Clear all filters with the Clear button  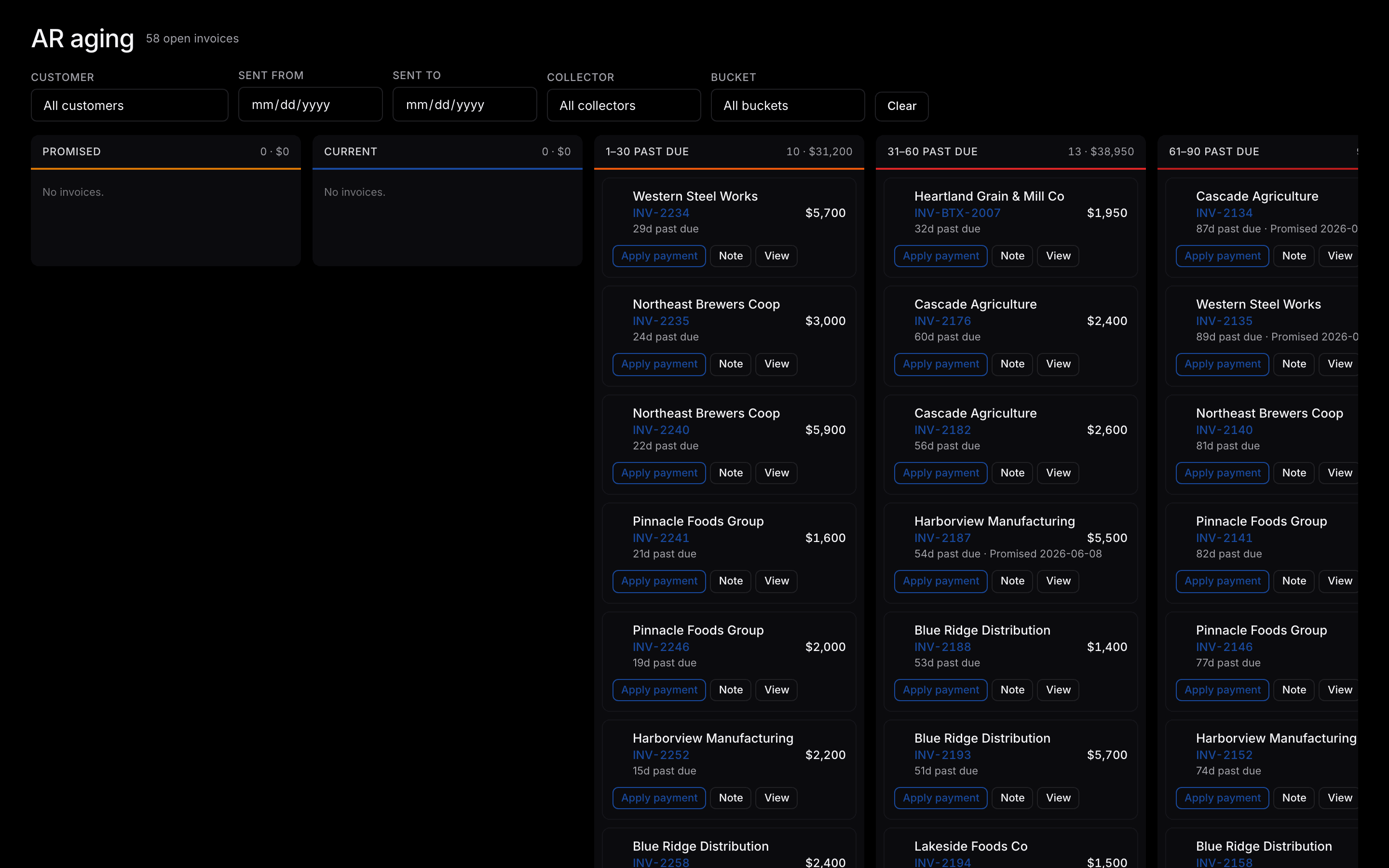coord(901,106)
